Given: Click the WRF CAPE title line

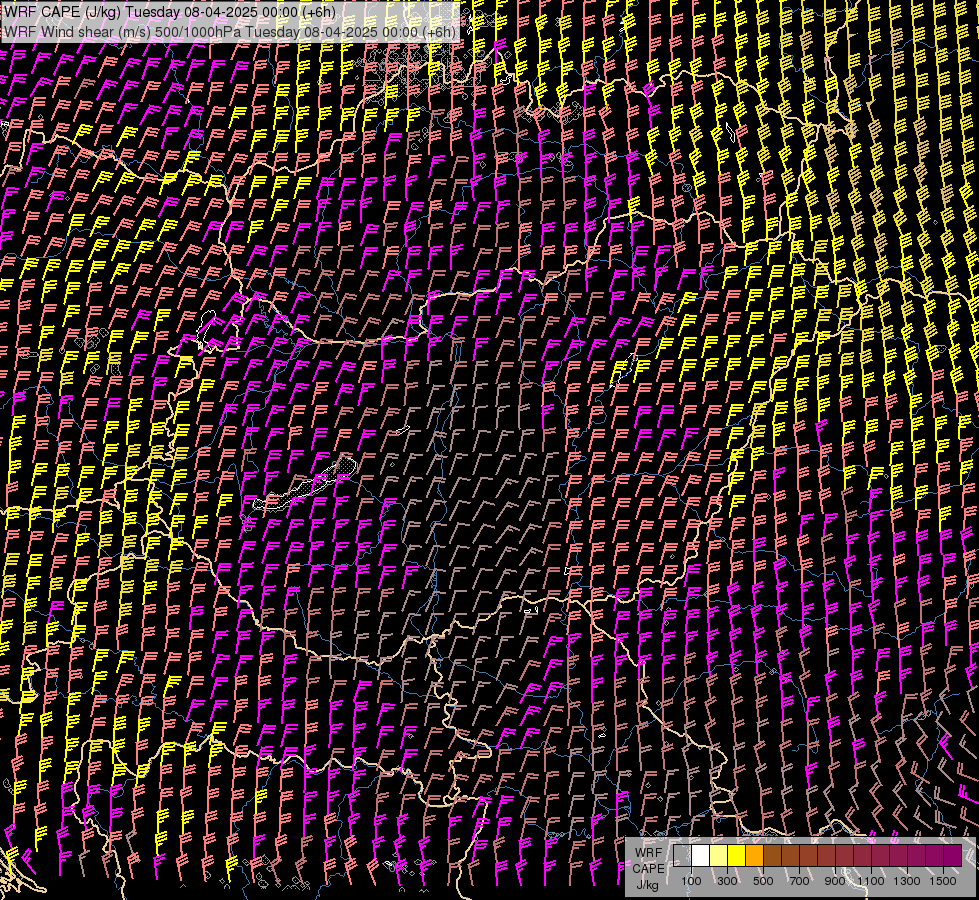Looking at the screenshot, I should point(170,12).
